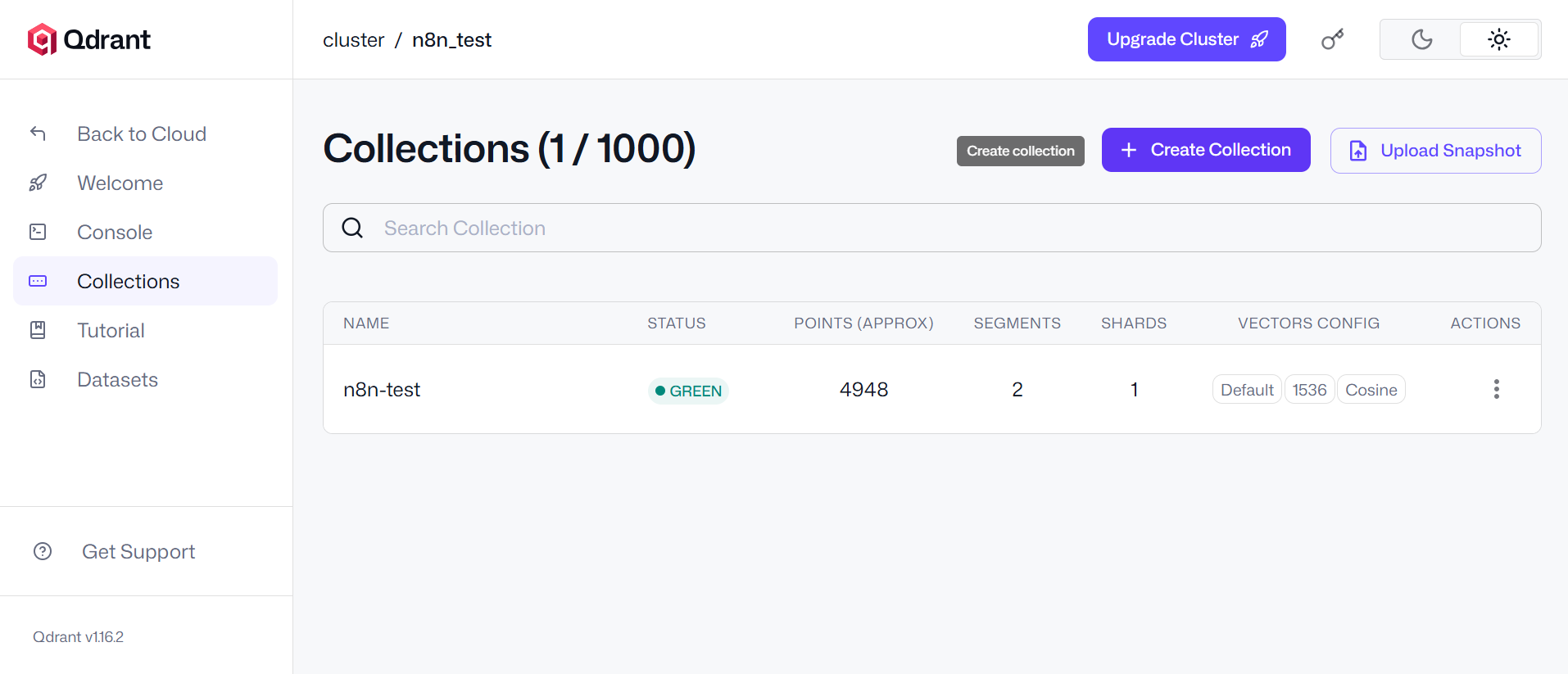Image resolution: width=1568 pixels, height=674 pixels.
Task: Click the file icon beside Datasets
Action: (38, 379)
